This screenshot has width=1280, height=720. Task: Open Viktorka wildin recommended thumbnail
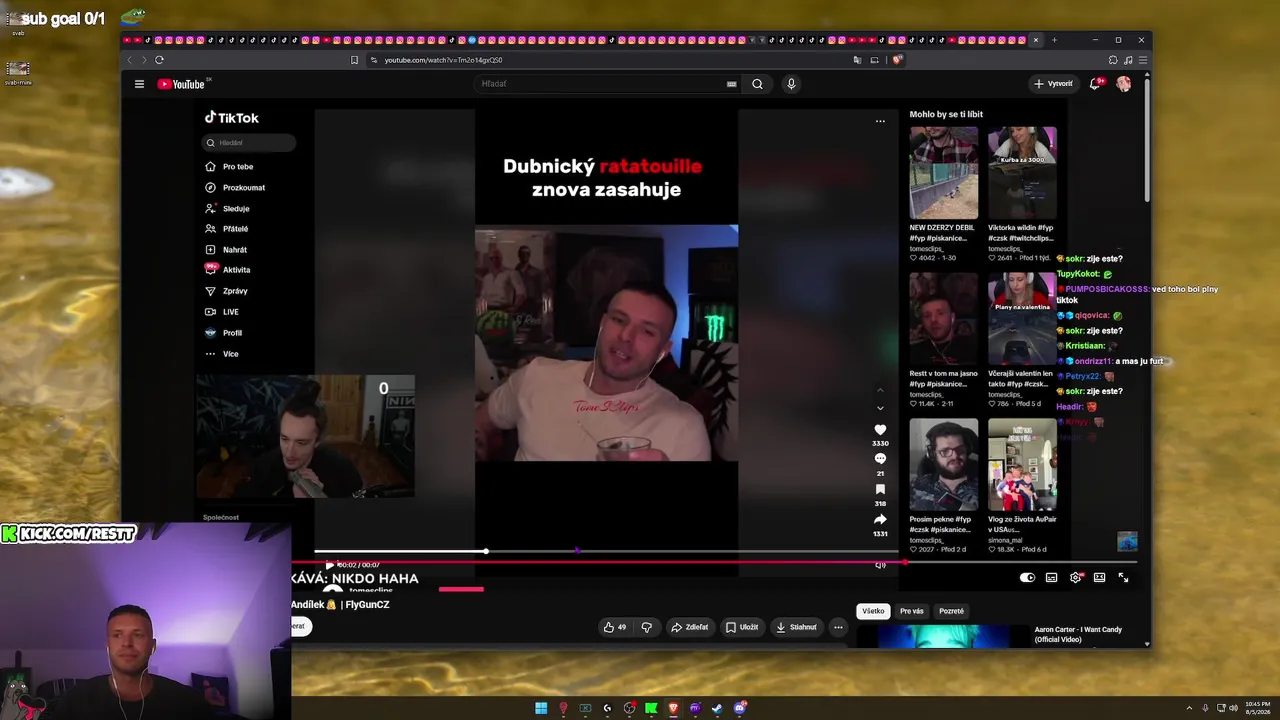pos(1022,173)
